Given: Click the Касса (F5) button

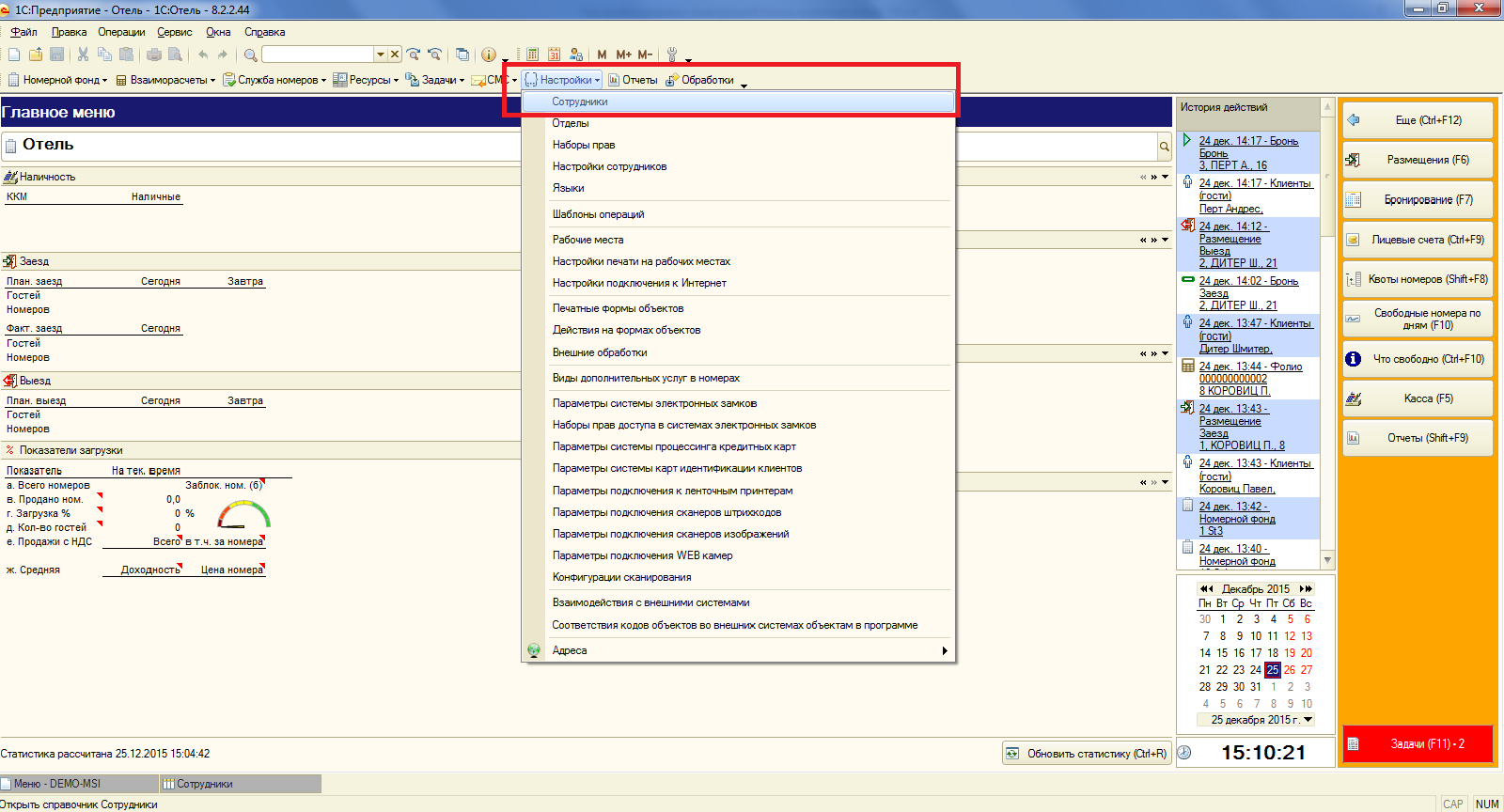Looking at the screenshot, I should pos(1418,398).
